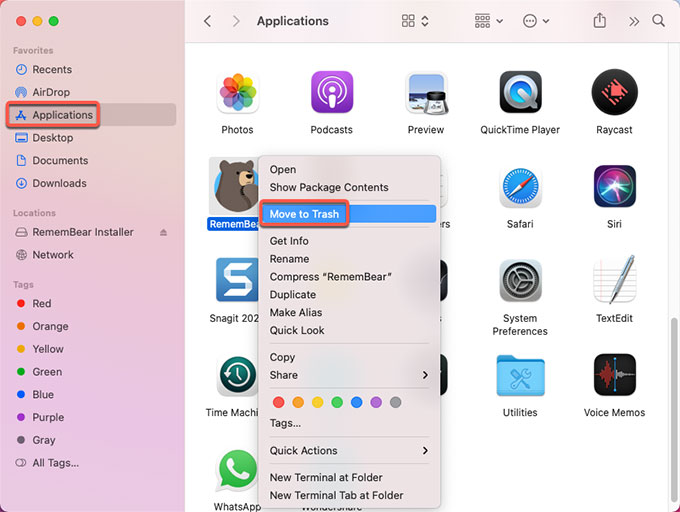Open the Photos app icon
Screen dimensions: 680x512
coord(237,93)
